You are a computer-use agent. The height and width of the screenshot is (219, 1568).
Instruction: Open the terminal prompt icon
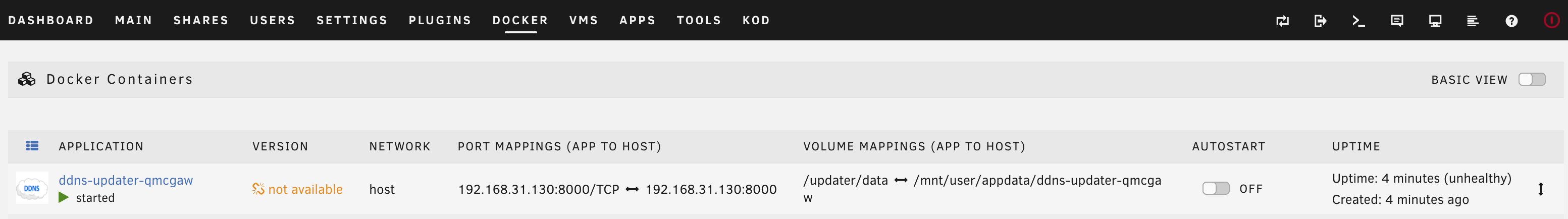(x=1358, y=21)
